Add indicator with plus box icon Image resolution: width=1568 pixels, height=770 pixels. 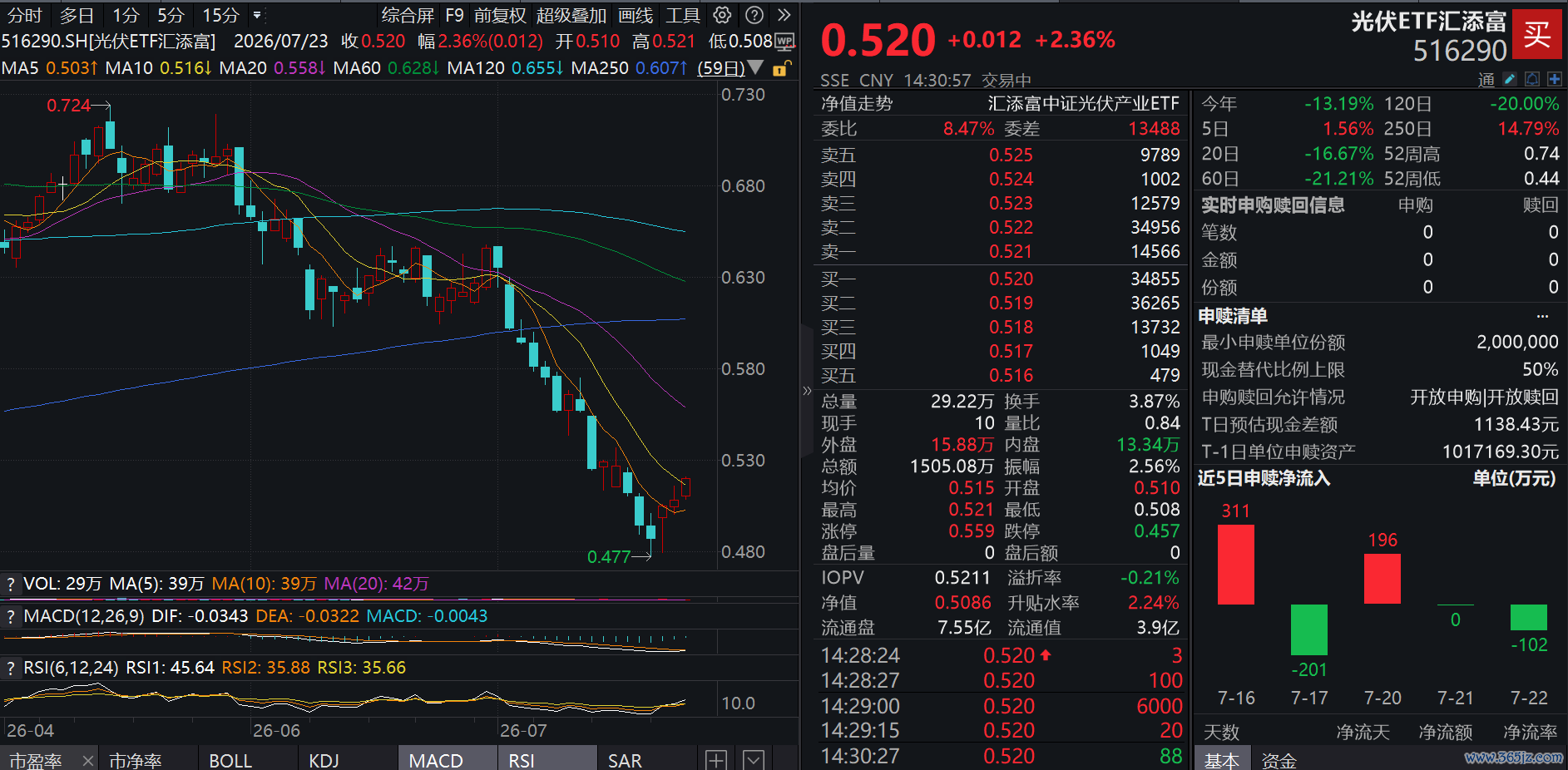click(x=716, y=760)
